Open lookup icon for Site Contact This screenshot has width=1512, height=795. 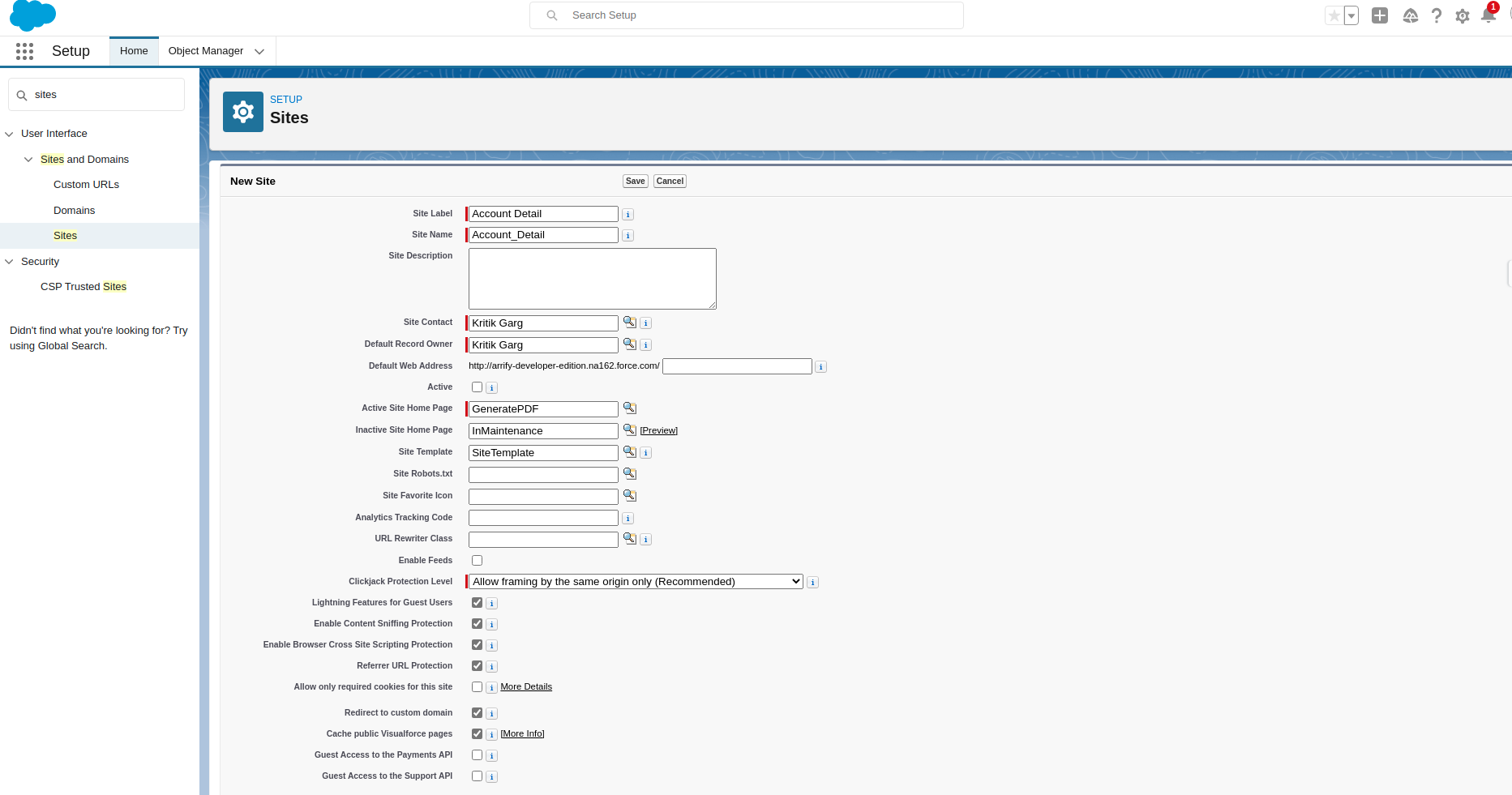(630, 322)
